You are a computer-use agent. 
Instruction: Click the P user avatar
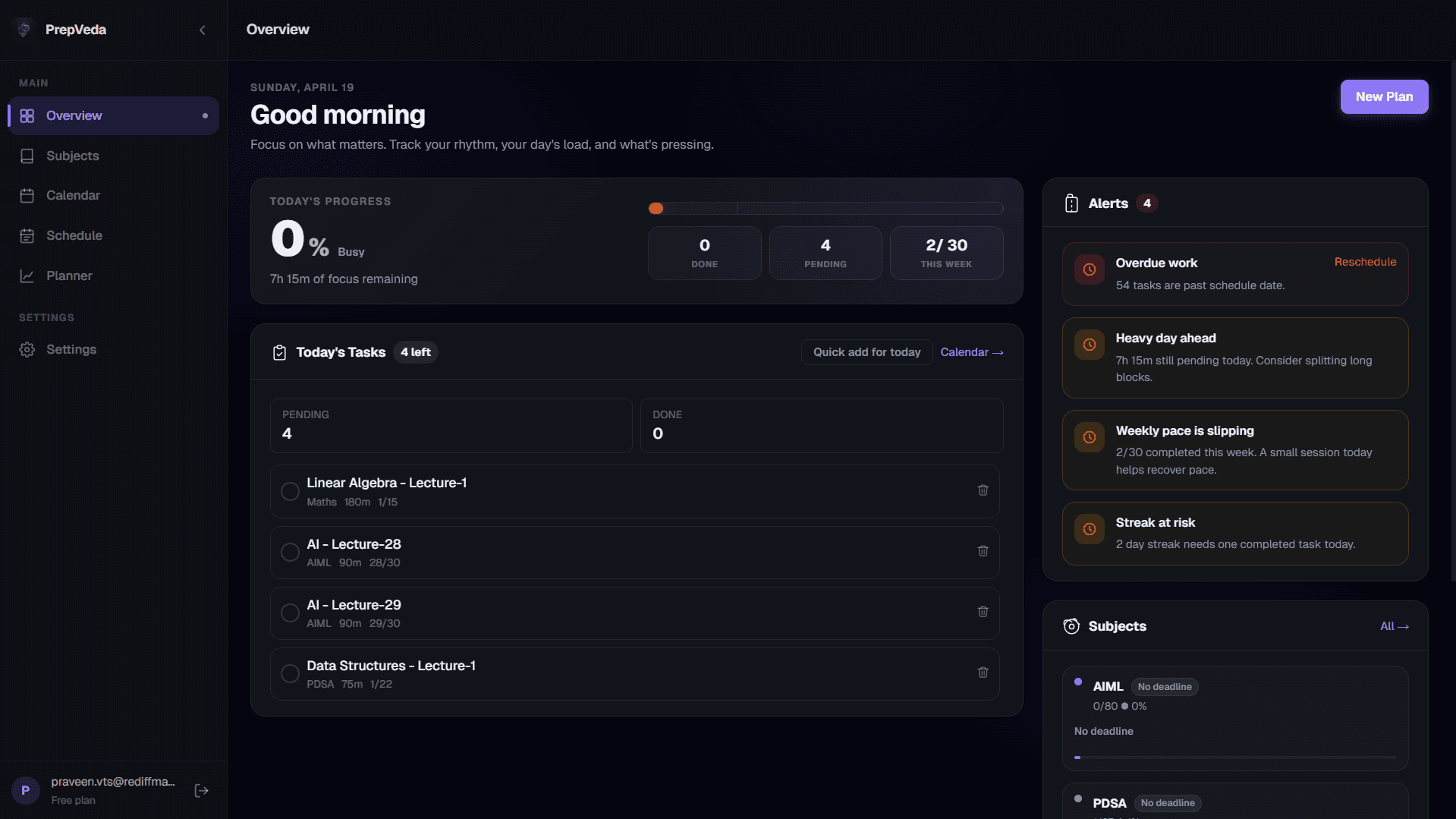26,791
